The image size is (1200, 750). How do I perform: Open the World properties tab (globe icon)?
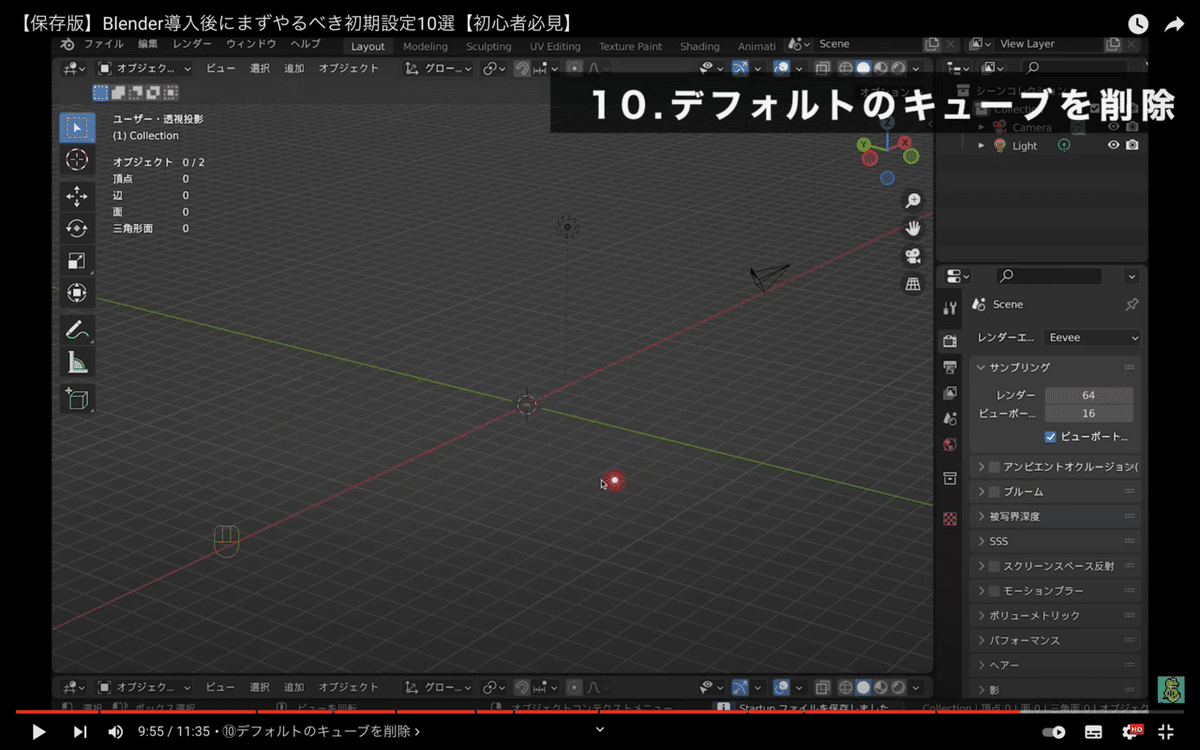pyautogui.click(x=950, y=444)
